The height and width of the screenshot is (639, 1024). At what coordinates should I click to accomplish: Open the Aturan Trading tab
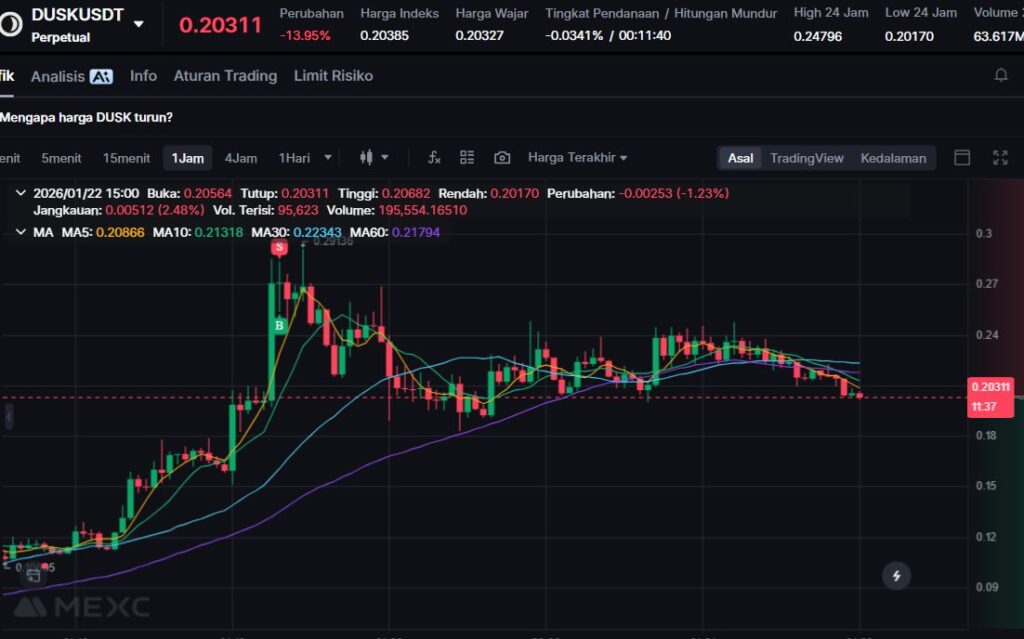click(225, 76)
